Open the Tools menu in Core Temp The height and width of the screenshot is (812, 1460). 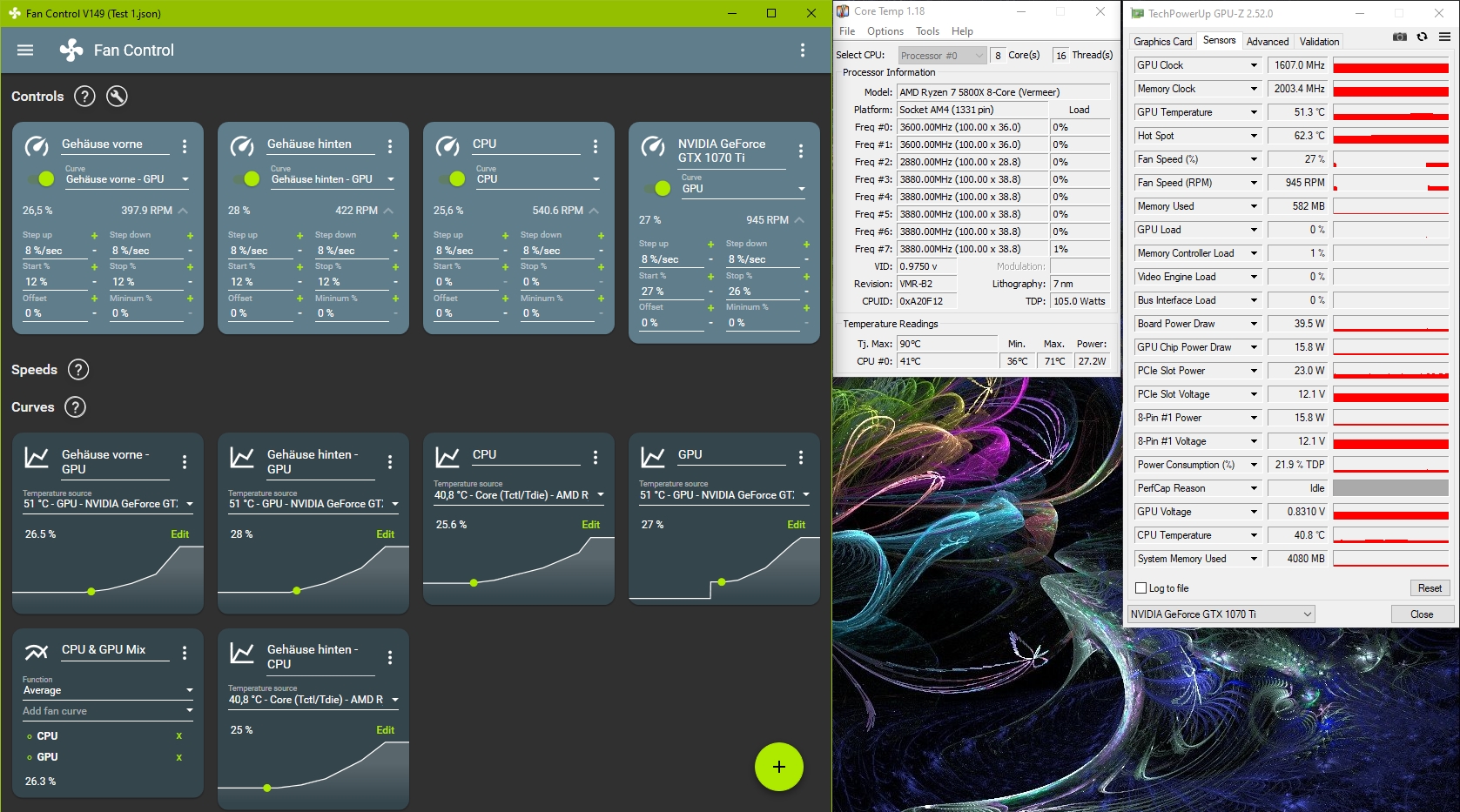(927, 31)
